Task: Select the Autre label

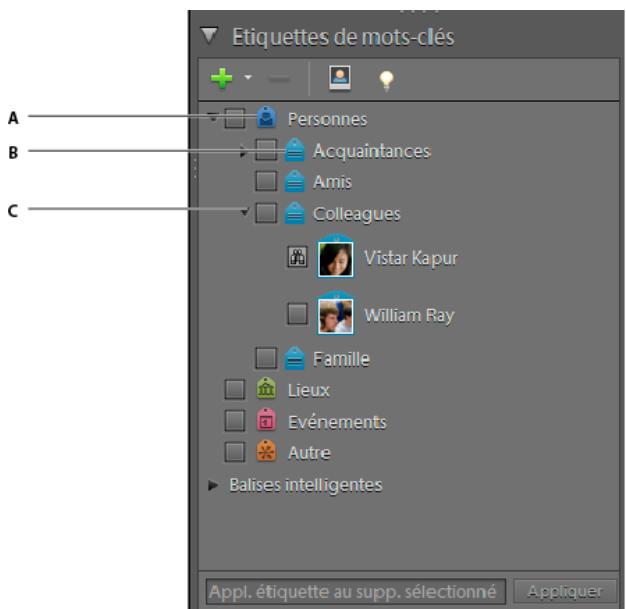Action: tap(309, 453)
